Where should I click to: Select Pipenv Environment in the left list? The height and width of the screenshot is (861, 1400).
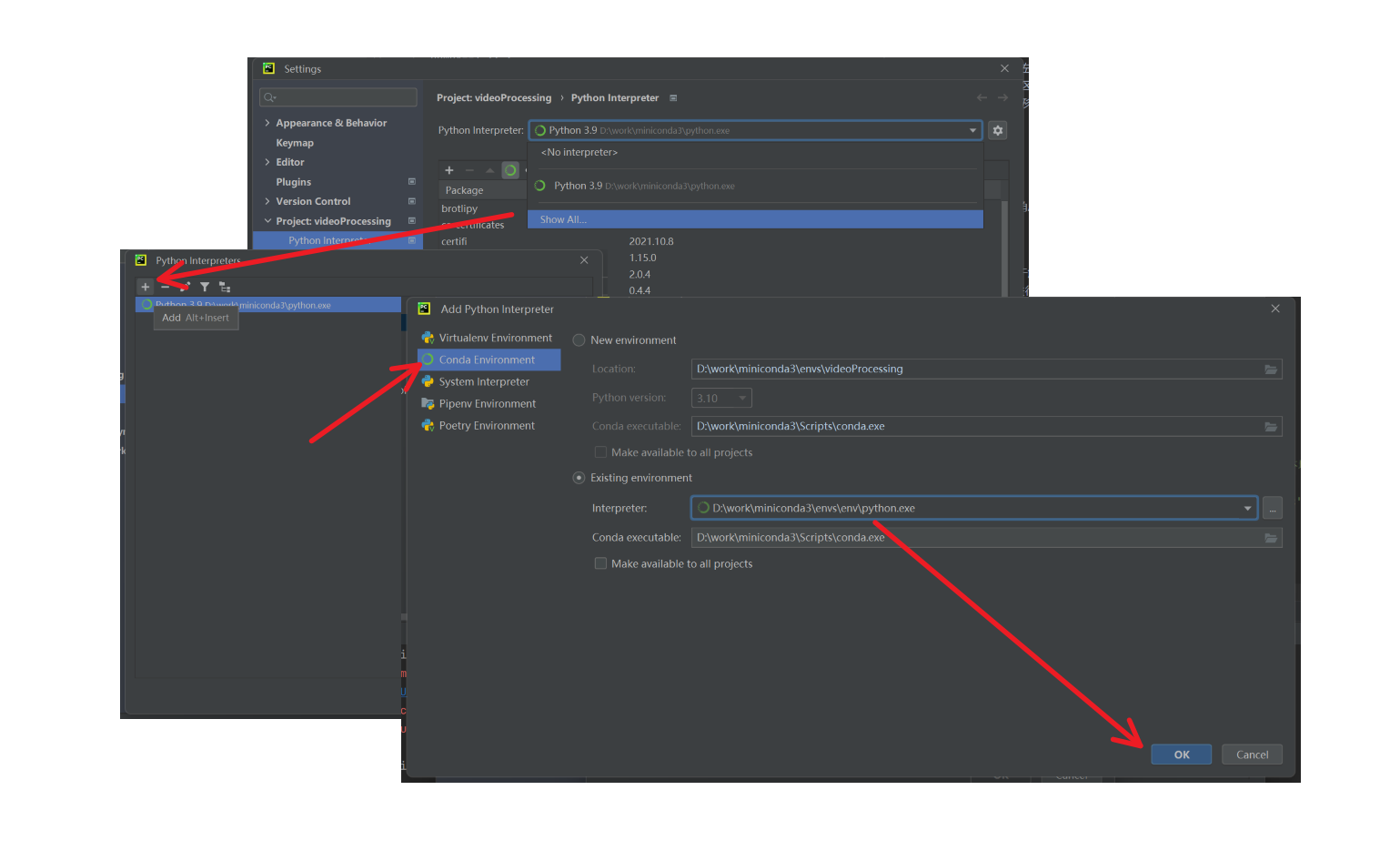tap(489, 403)
